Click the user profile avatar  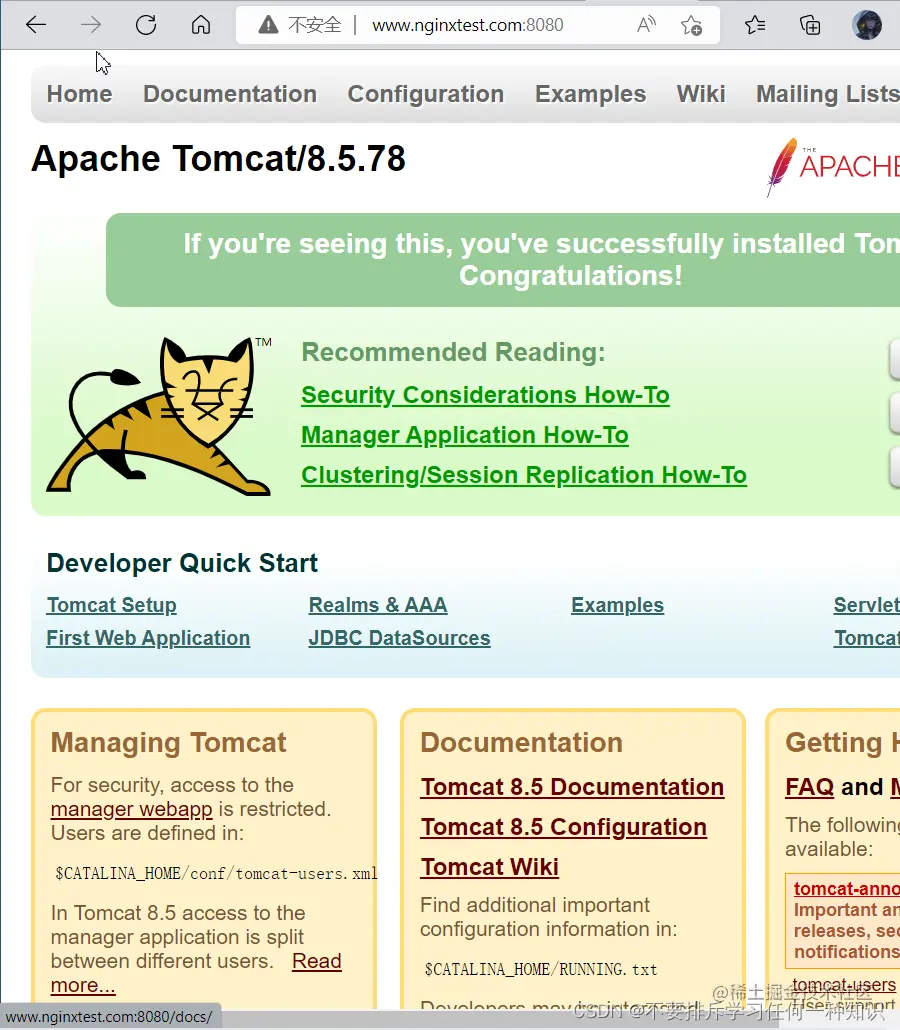click(x=866, y=25)
